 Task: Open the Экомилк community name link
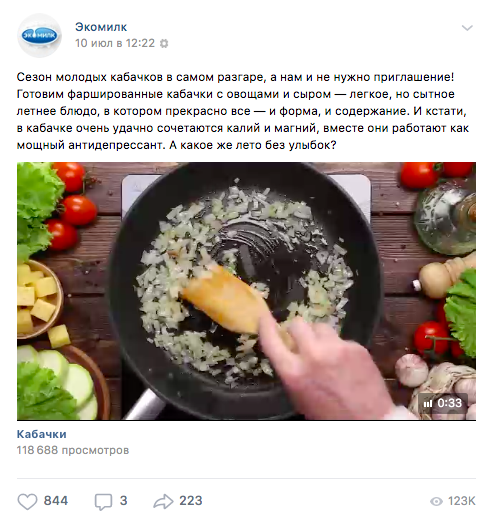click(101, 27)
